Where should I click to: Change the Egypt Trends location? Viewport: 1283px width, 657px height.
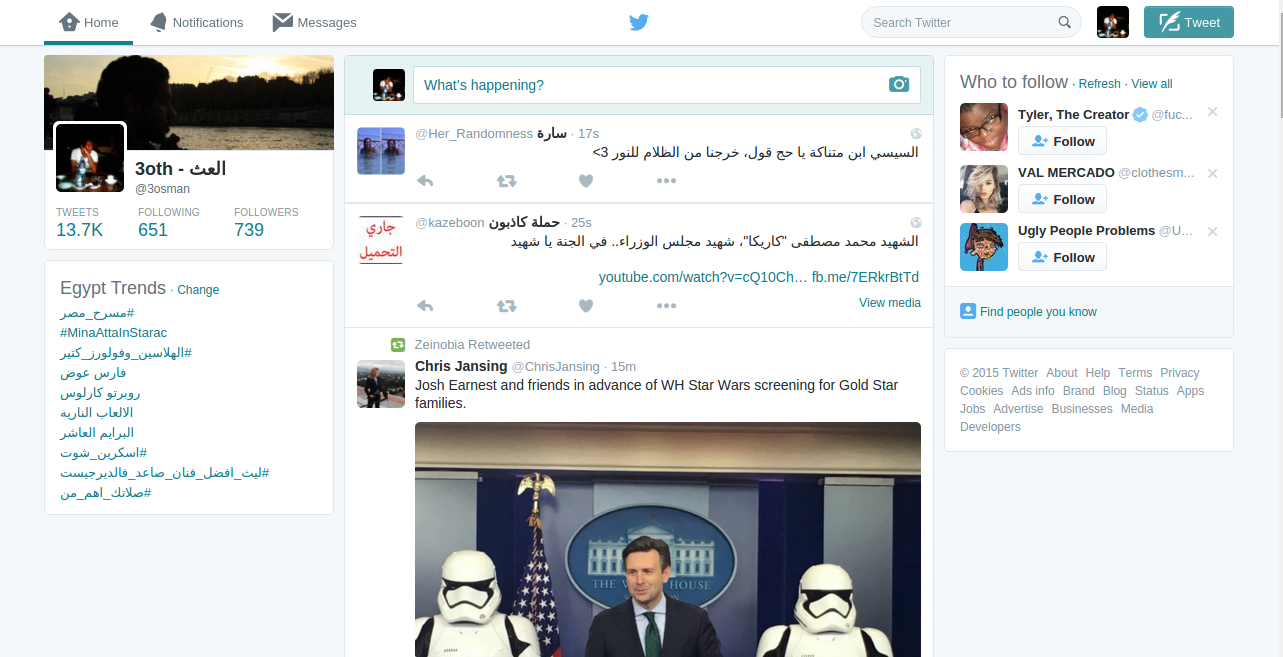pyautogui.click(x=198, y=290)
